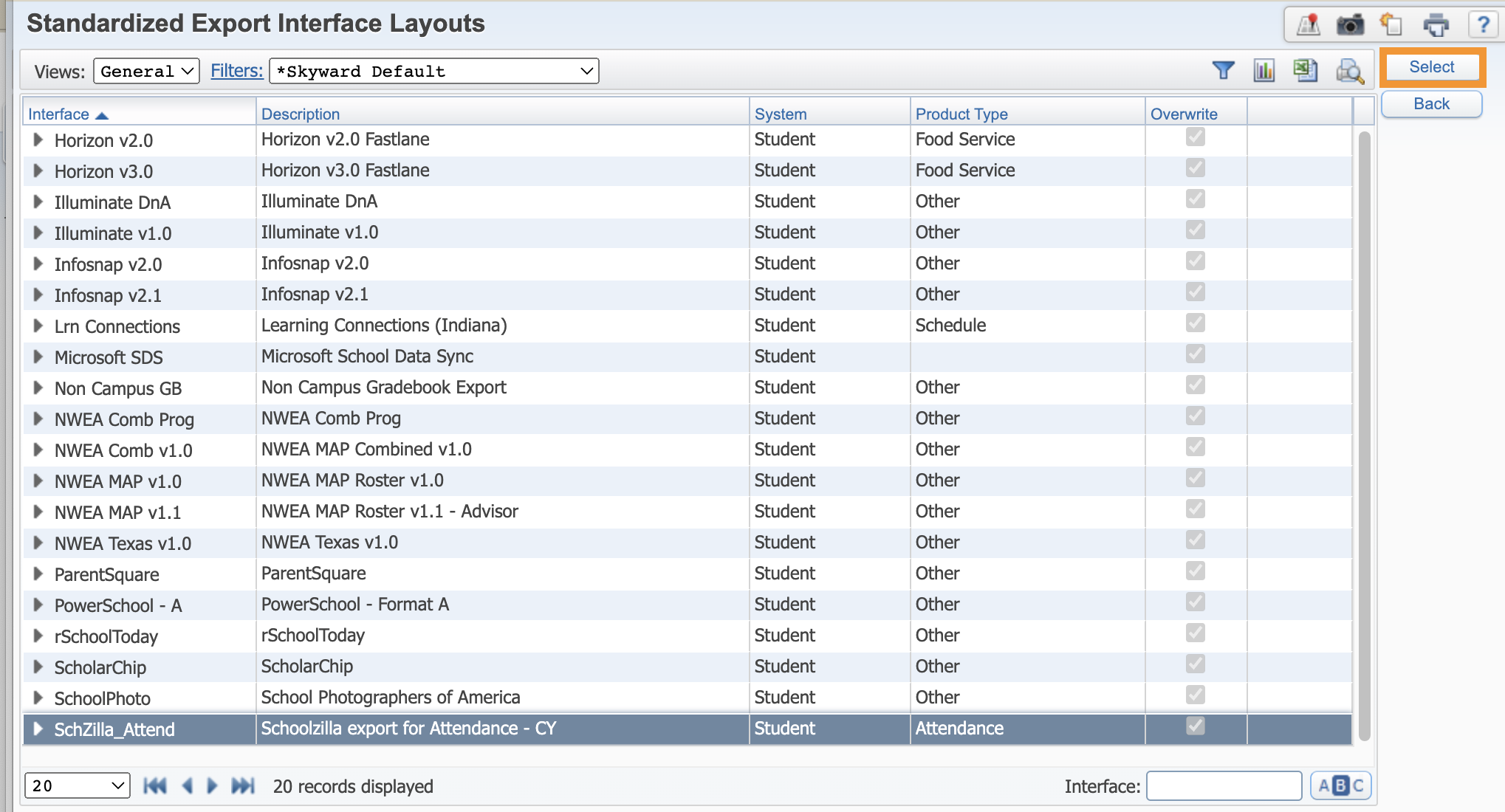This screenshot has height=812, width=1505.
Task: Click the Schedule product type cell
Action: [x=950, y=326]
